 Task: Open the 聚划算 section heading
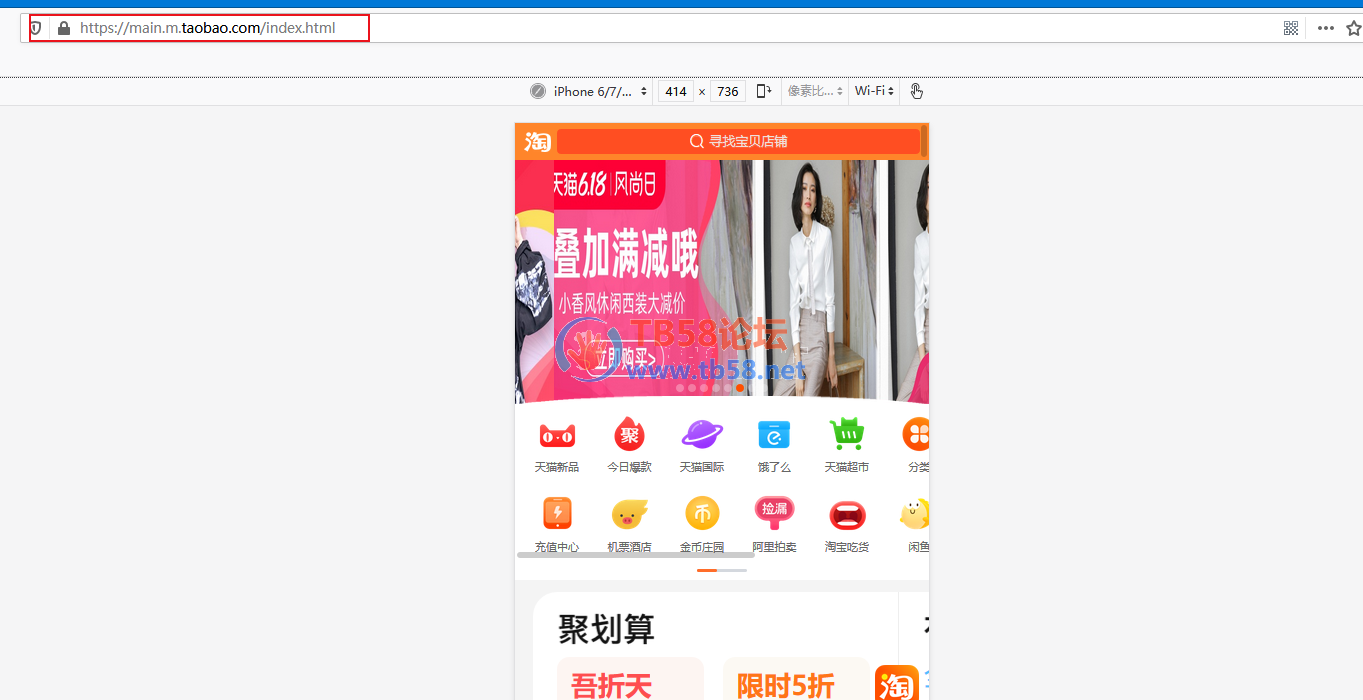coord(606,630)
